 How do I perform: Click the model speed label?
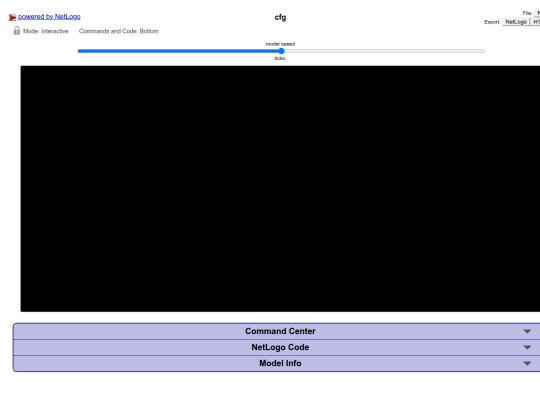[280, 44]
